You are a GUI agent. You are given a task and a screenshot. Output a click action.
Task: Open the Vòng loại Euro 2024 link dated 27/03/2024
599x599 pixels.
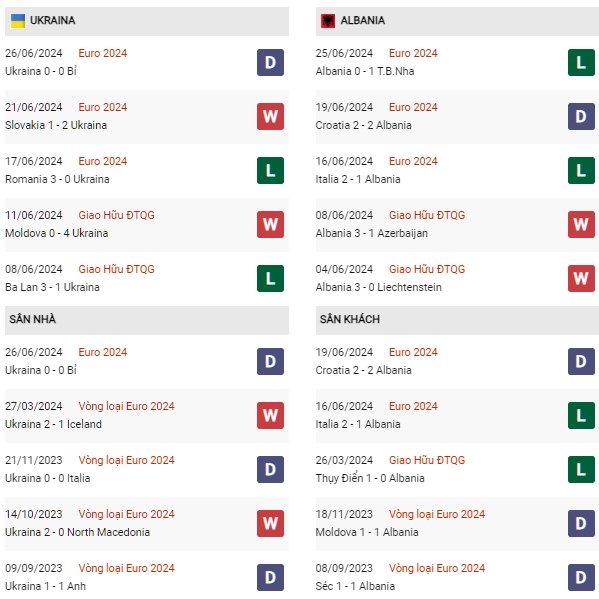click(126, 406)
